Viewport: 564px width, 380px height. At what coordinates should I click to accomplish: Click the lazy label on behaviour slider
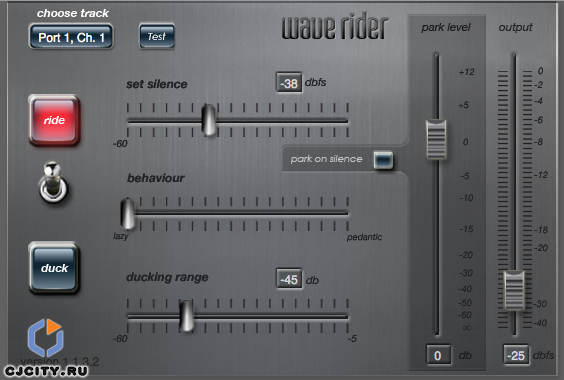(120, 236)
